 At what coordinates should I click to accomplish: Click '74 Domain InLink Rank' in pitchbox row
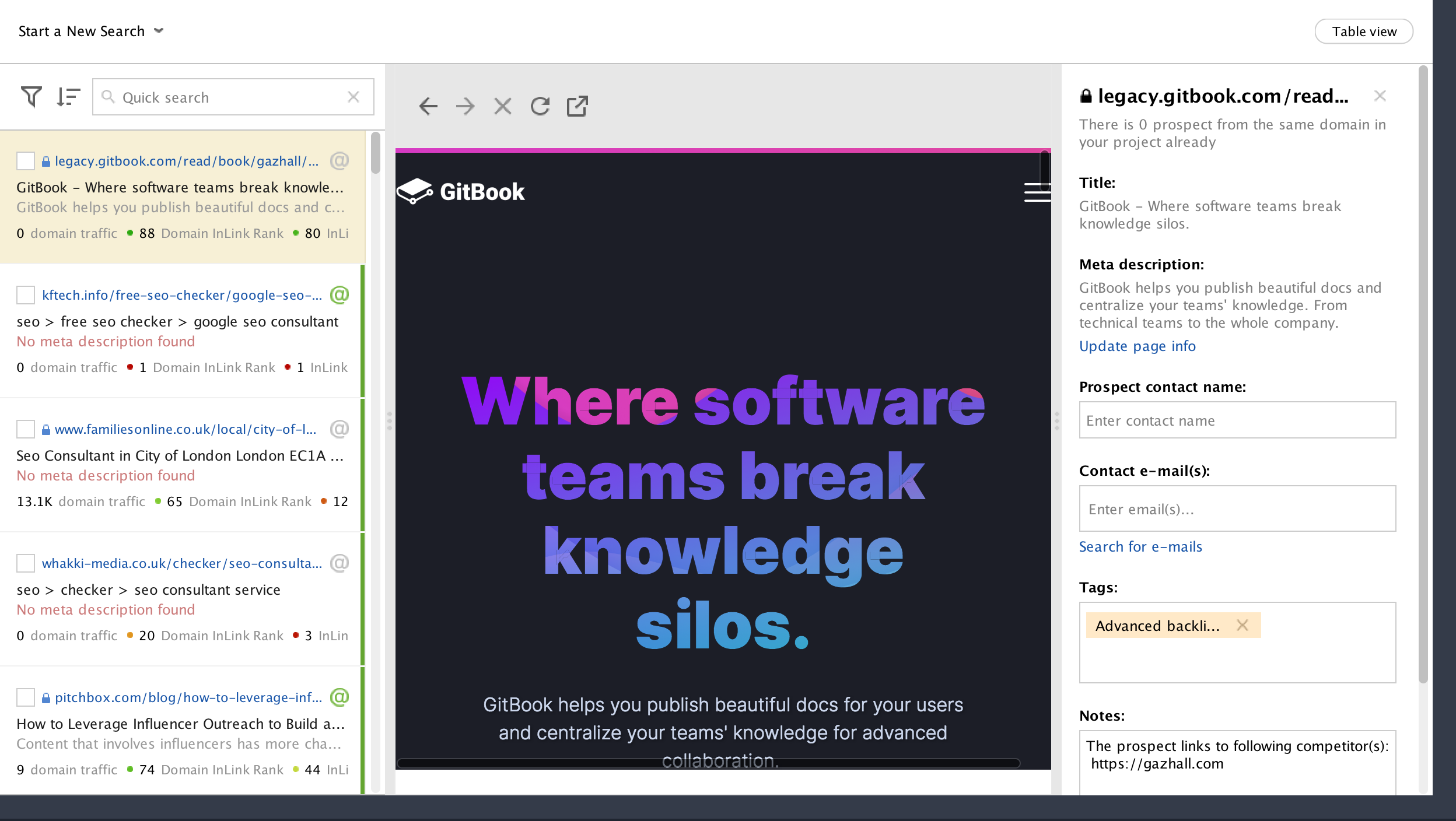[x=211, y=770]
